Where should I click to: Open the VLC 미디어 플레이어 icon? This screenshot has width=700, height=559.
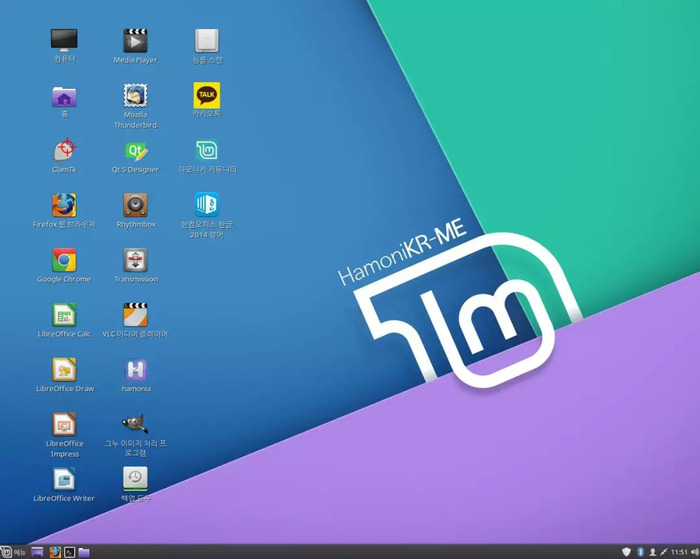pyautogui.click(x=135, y=315)
